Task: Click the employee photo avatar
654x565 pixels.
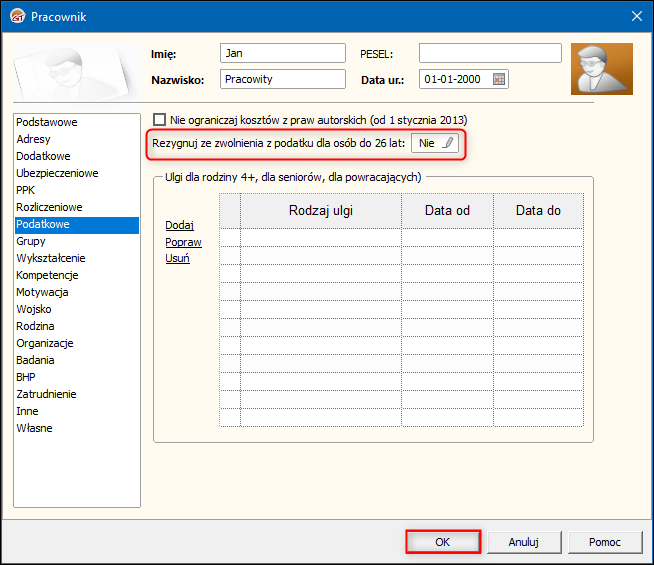Action: (x=601, y=69)
